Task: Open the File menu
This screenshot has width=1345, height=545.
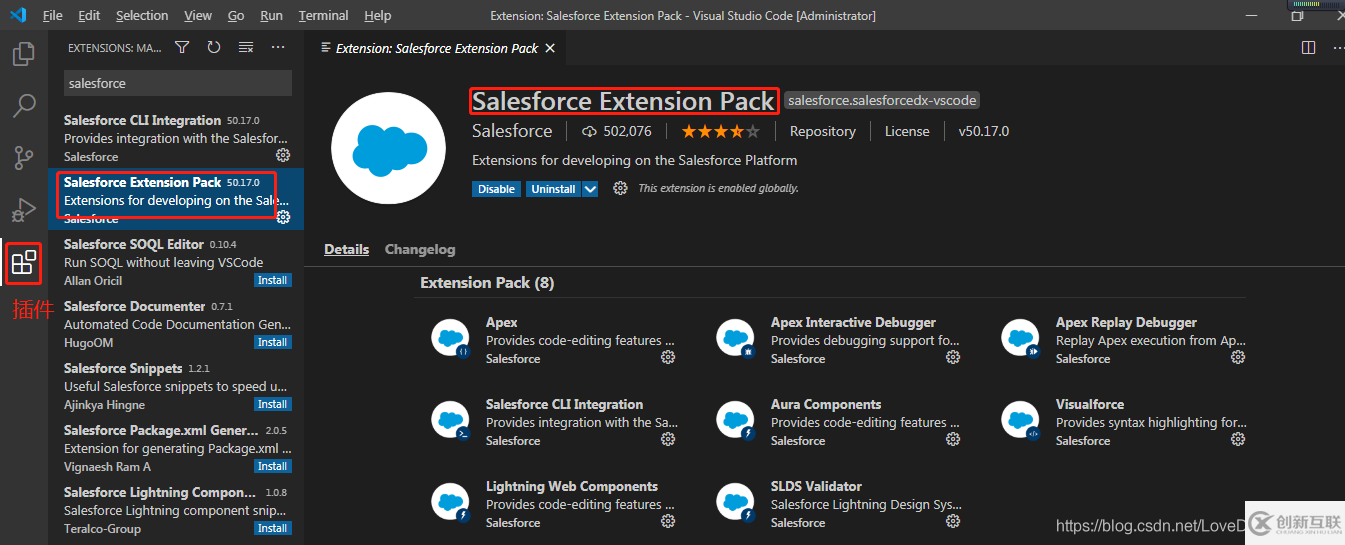Action: tap(52, 16)
